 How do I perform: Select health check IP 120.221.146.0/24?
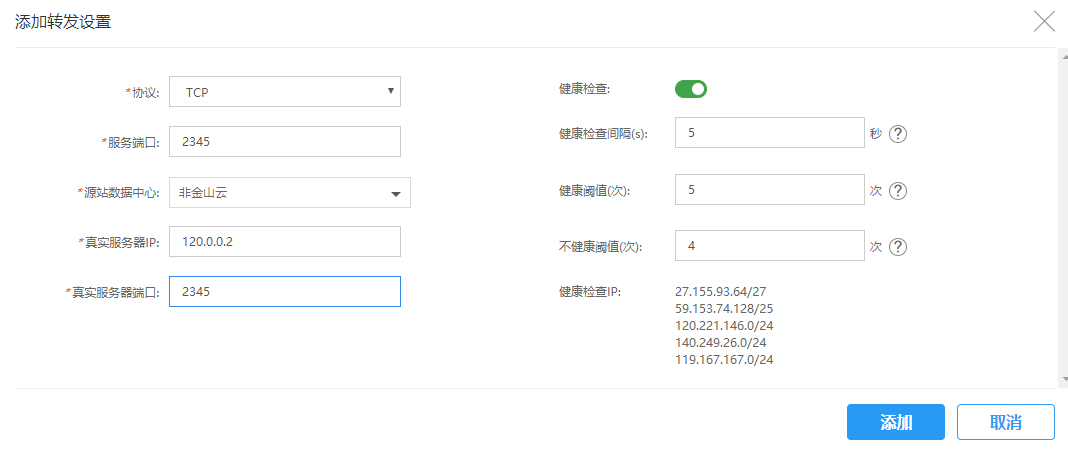tap(724, 325)
